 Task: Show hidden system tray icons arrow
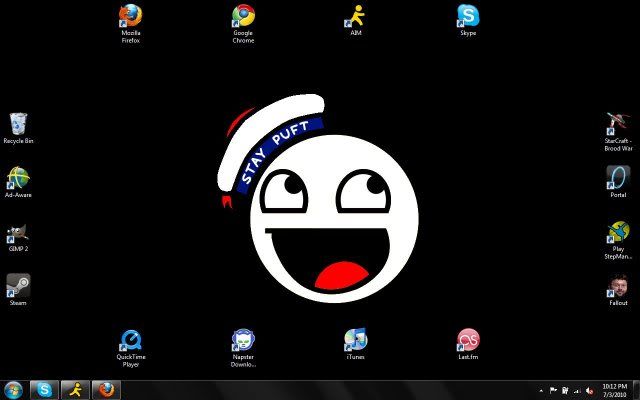[541, 391]
